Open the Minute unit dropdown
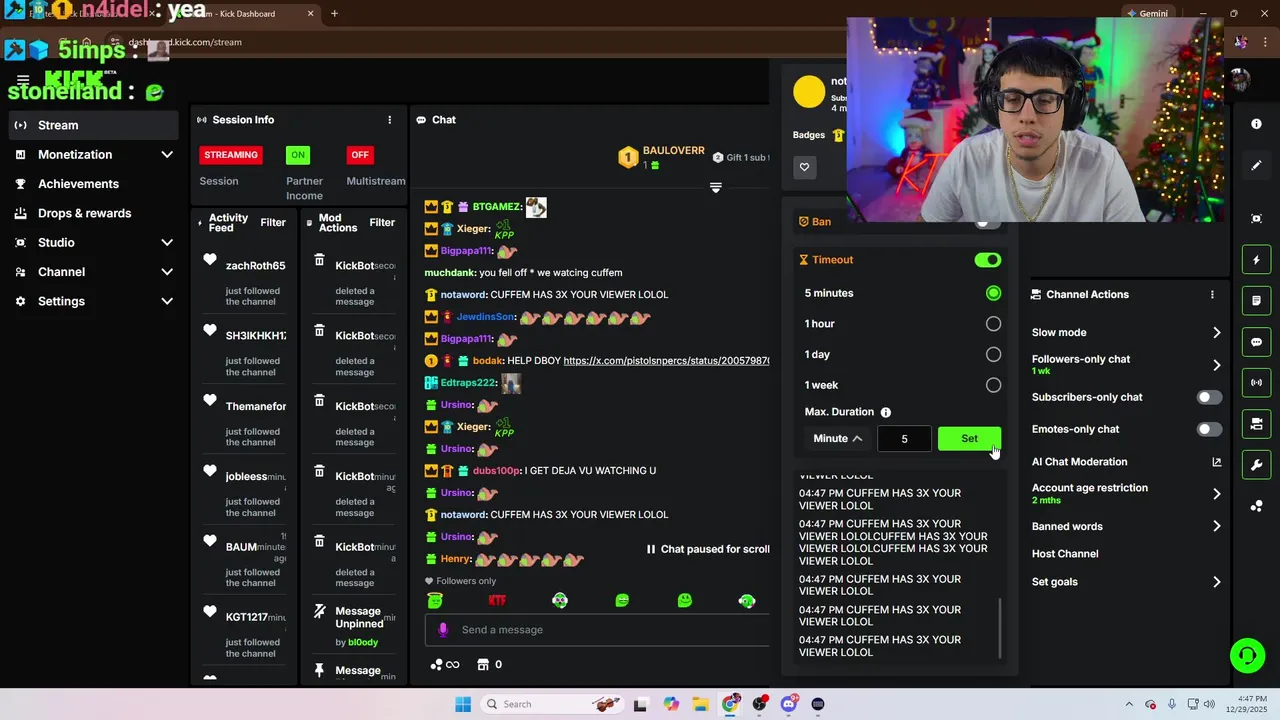1280x720 pixels. pos(838,438)
